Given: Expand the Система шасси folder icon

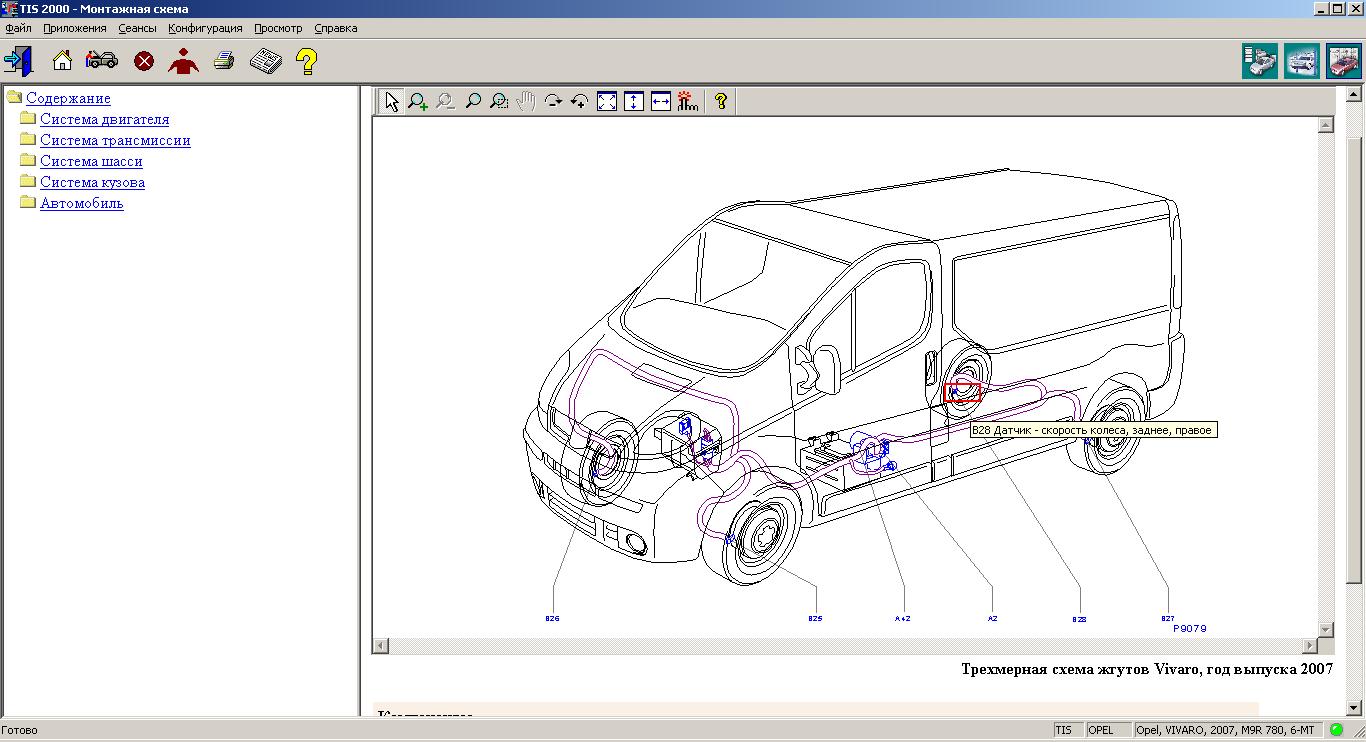Looking at the screenshot, I should click(x=28, y=160).
